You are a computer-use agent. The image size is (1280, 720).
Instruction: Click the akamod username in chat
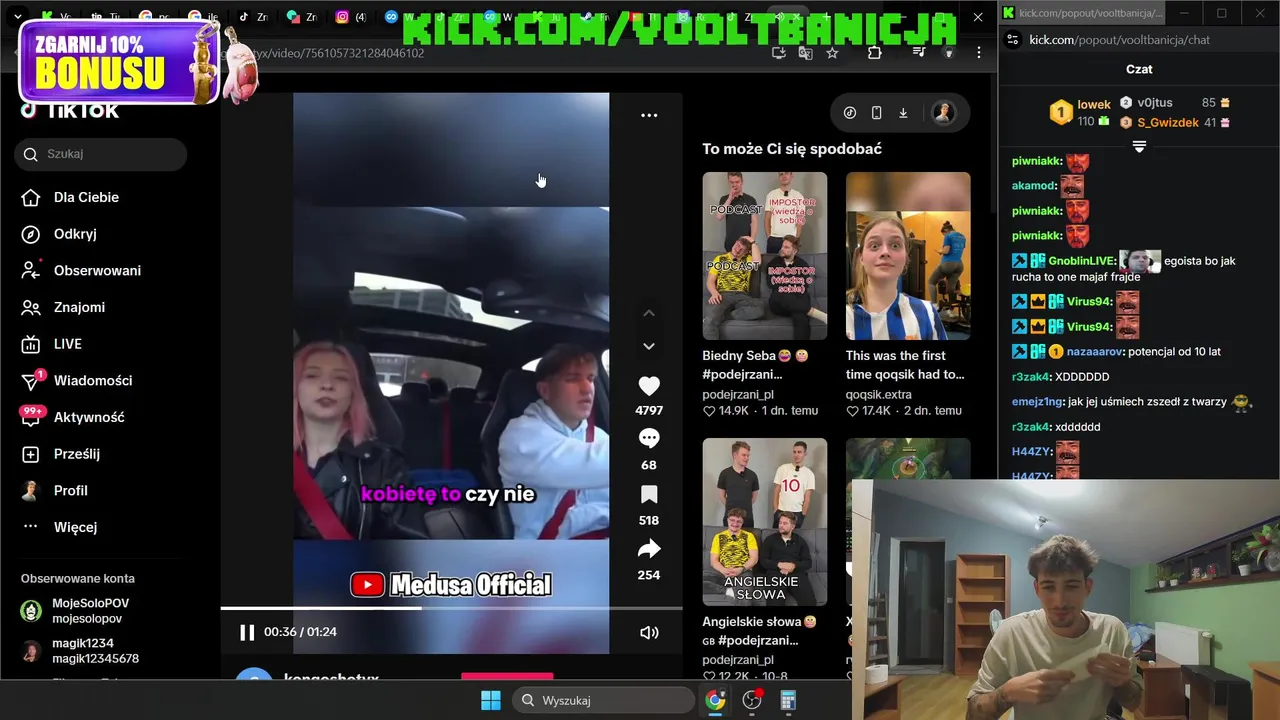pyautogui.click(x=1034, y=186)
